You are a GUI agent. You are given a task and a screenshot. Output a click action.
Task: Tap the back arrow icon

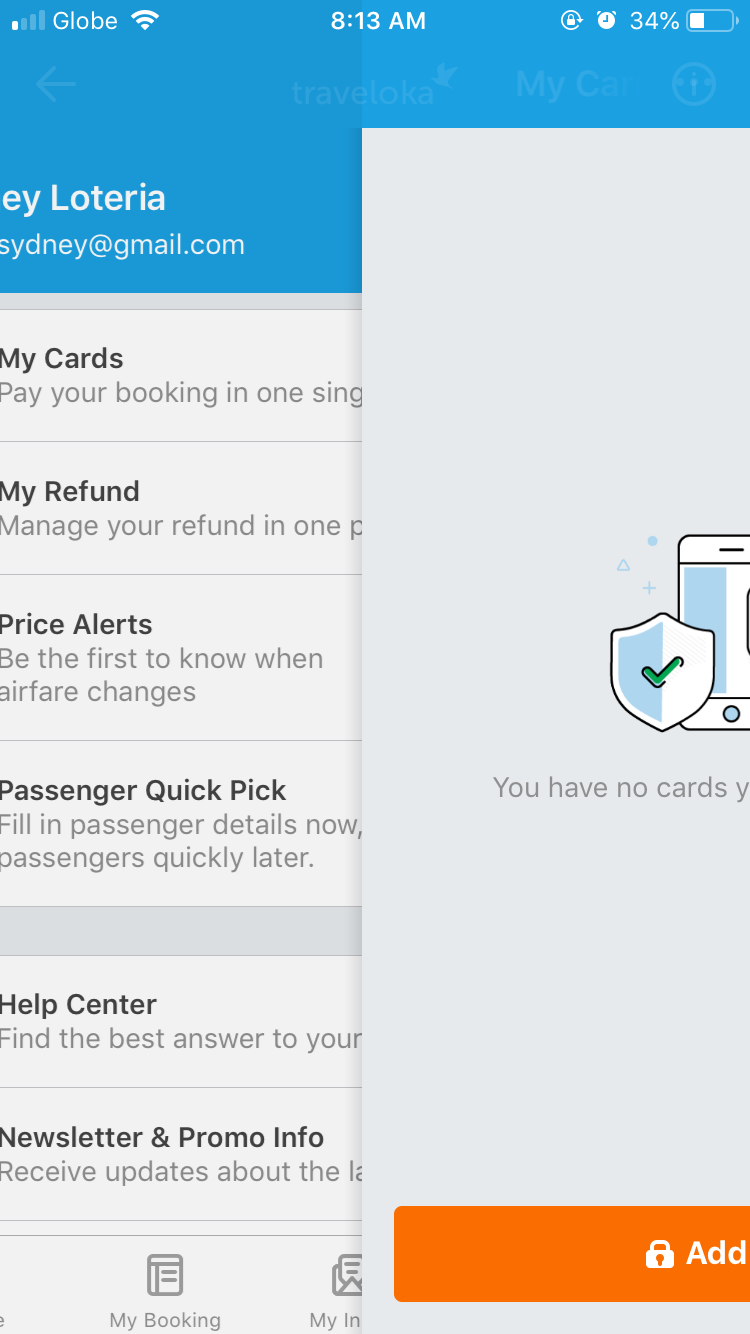pyautogui.click(x=56, y=84)
